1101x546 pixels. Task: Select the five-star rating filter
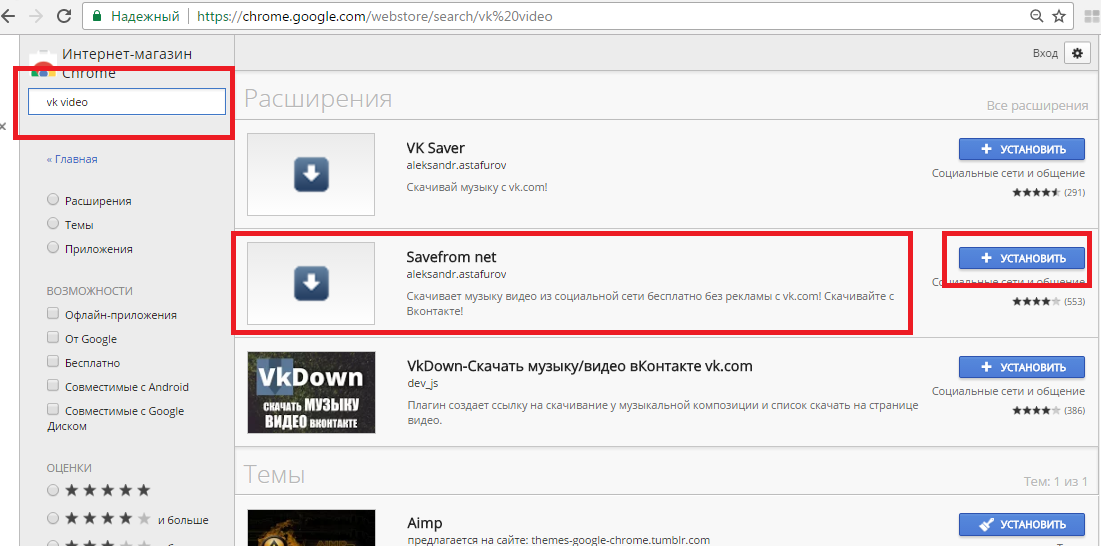53,490
